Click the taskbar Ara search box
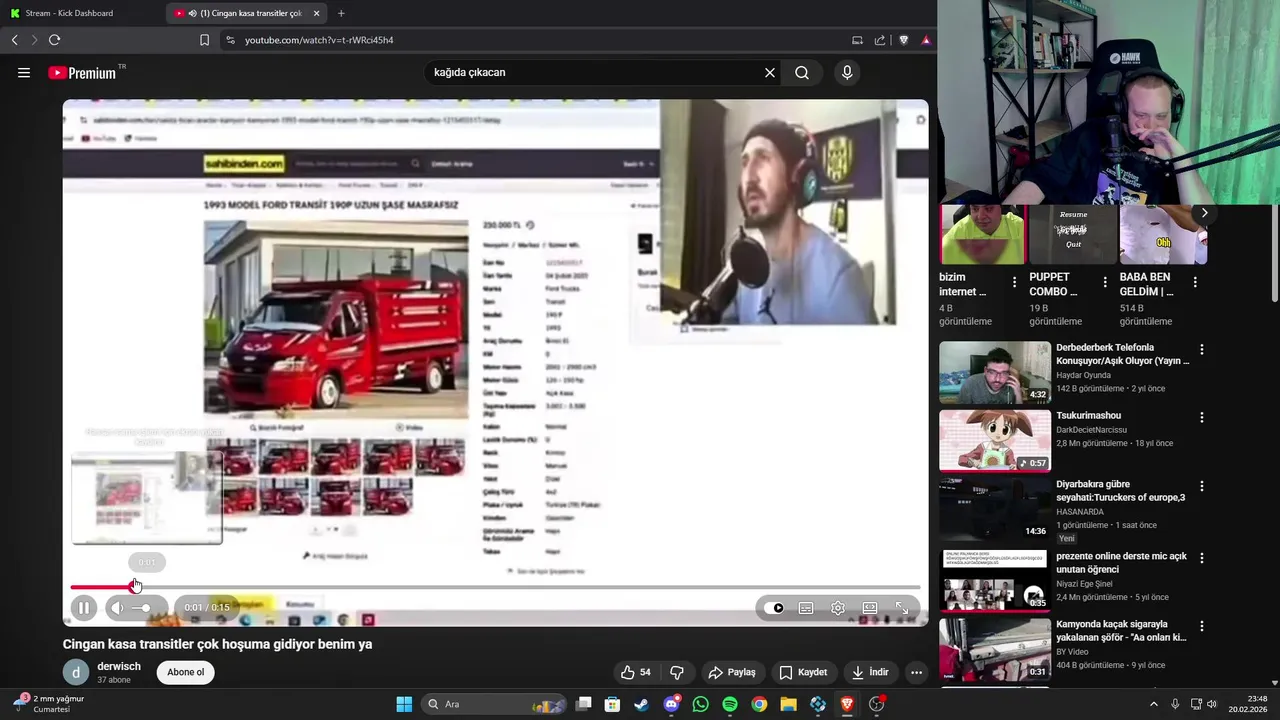Viewport: 1280px width, 720px height. click(495, 704)
